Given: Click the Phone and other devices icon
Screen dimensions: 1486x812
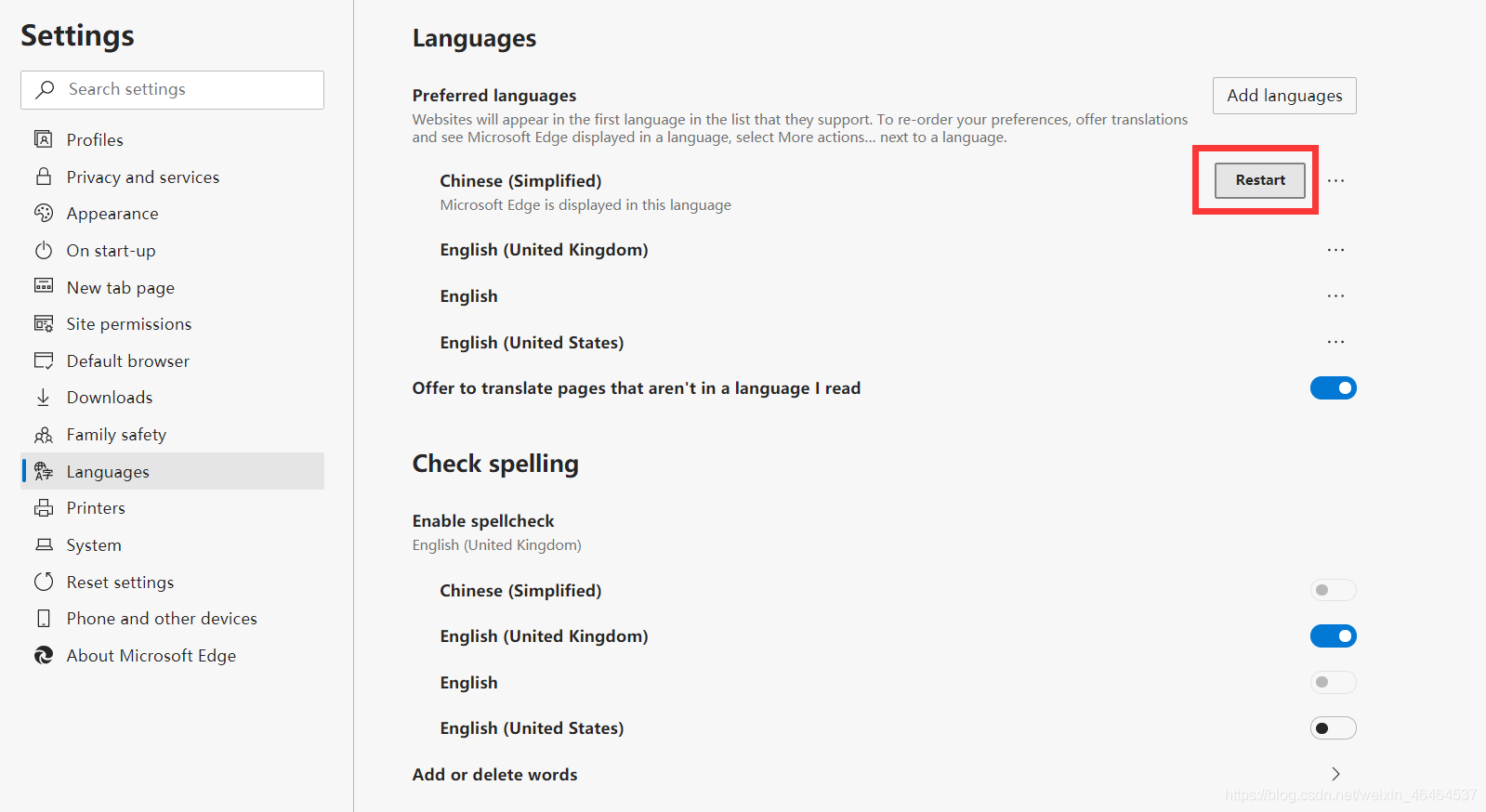Looking at the screenshot, I should tap(44, 619).
